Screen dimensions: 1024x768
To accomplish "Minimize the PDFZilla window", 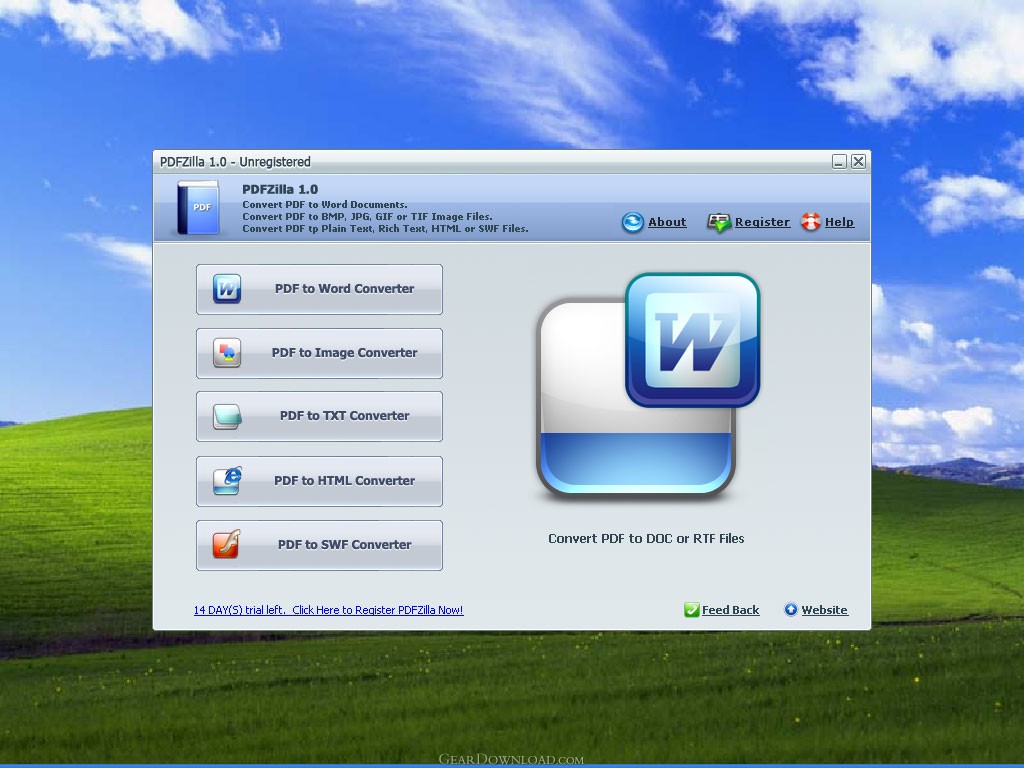I will (x=839, y=161).
